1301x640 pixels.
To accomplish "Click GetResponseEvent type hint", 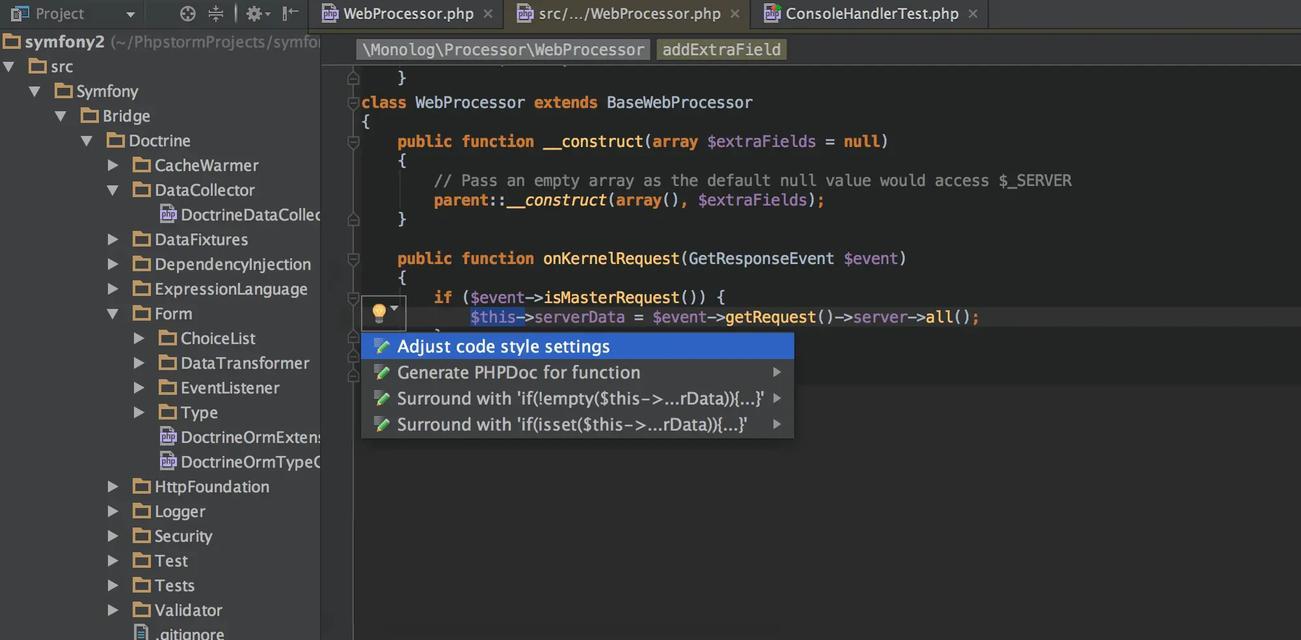I will [x=761, y=258].
